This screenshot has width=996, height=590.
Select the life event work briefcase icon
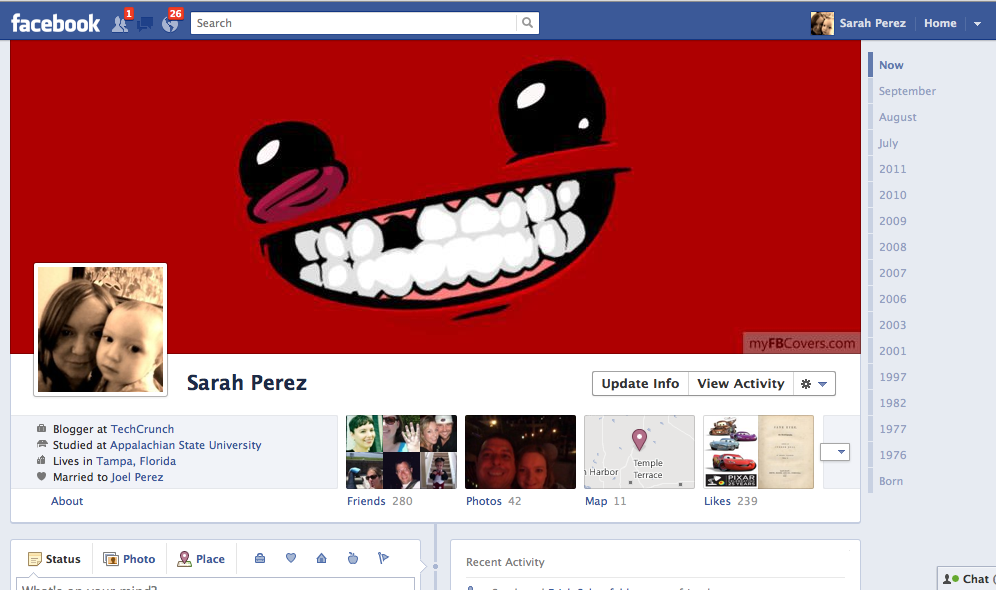[x=260, y=558]
